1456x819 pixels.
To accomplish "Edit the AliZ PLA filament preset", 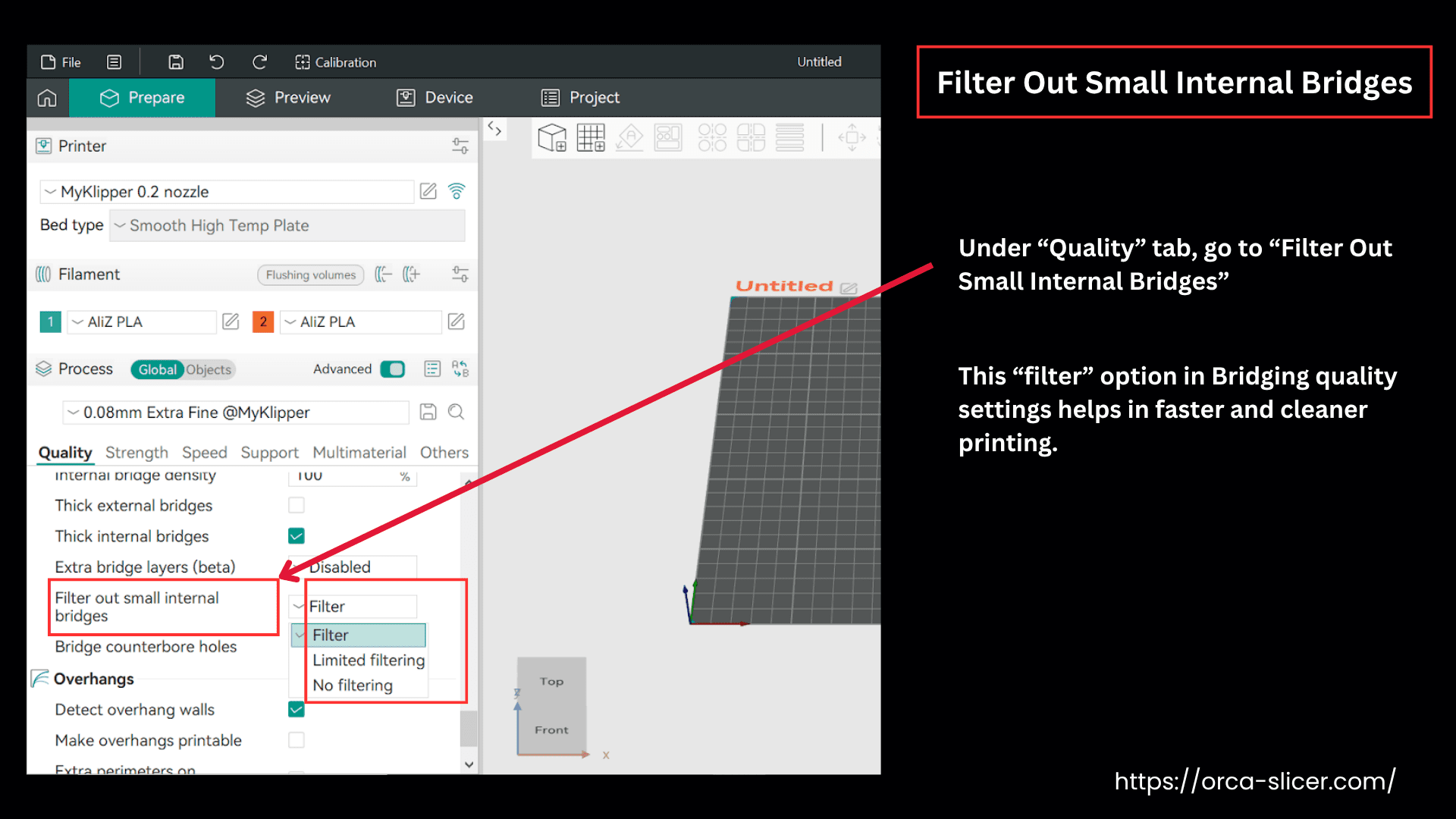I will [231, 322].
